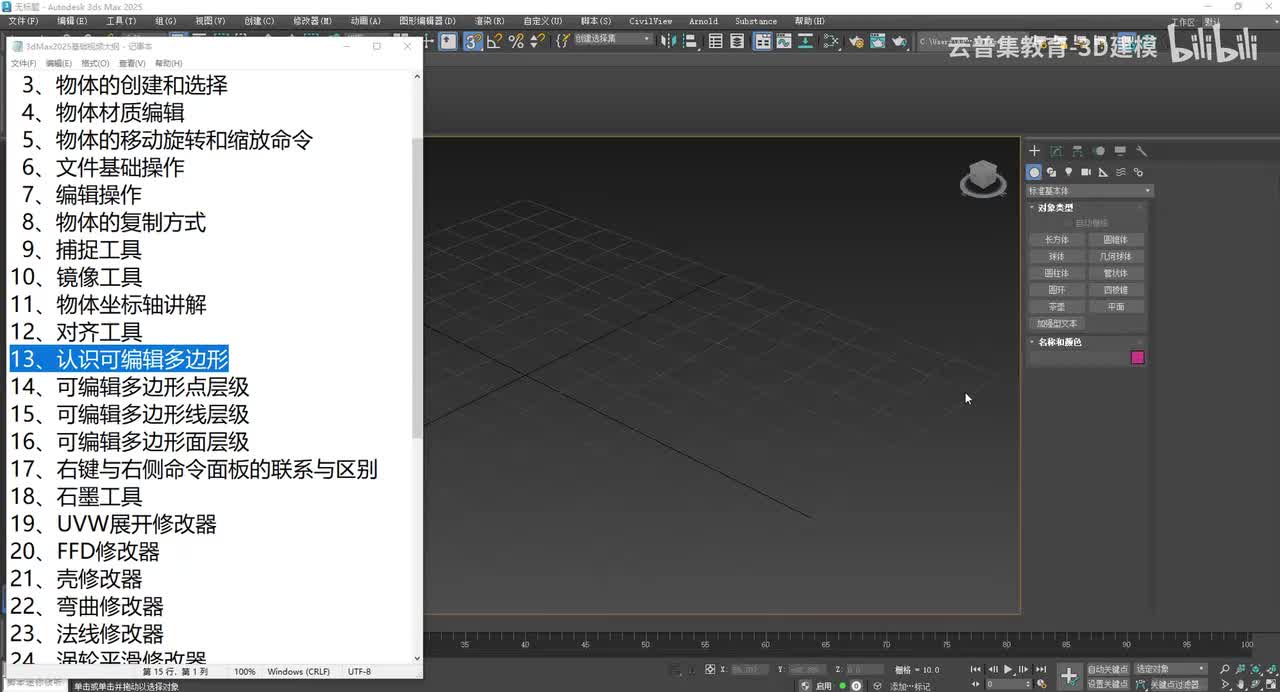
Task: Select the Cameras category icon
Action: (x=1086, y=172)
